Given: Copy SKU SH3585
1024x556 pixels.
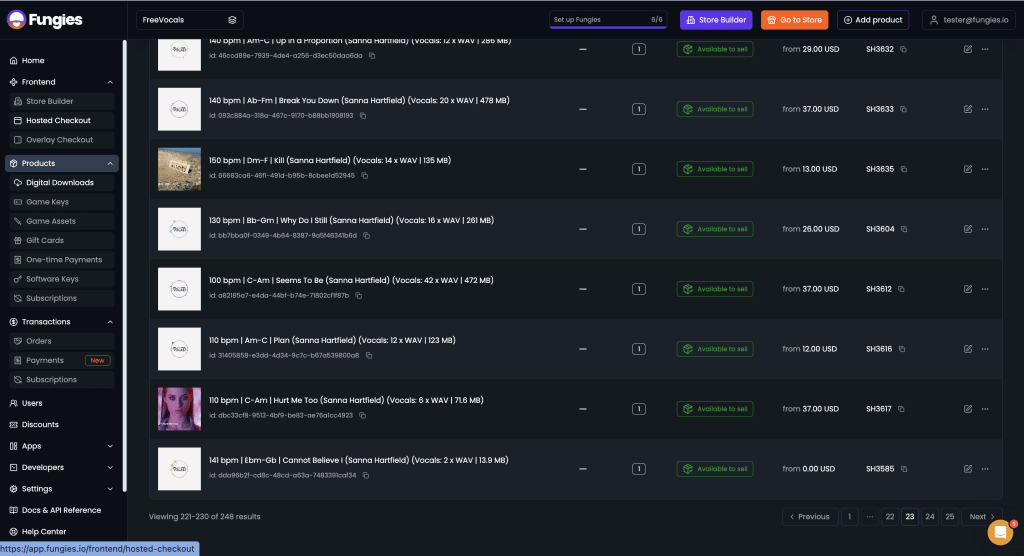Looking at the screenshot, I should [x=904, y=469].
